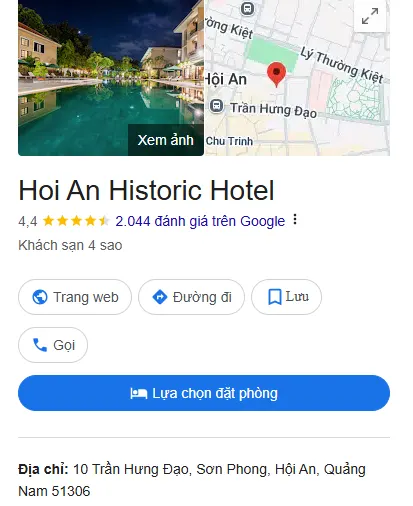Expand the map to full view

[370, 16]
